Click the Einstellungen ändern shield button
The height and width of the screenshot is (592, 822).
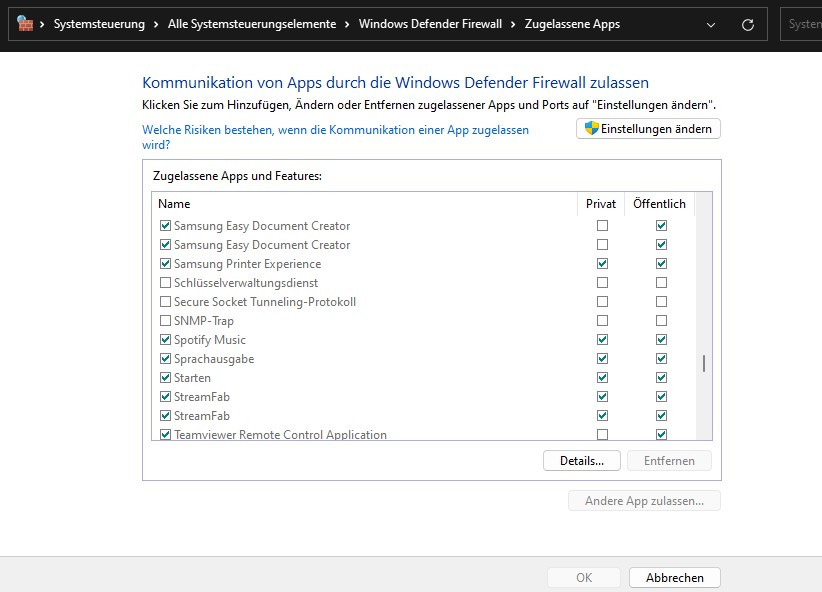[648, 129]
